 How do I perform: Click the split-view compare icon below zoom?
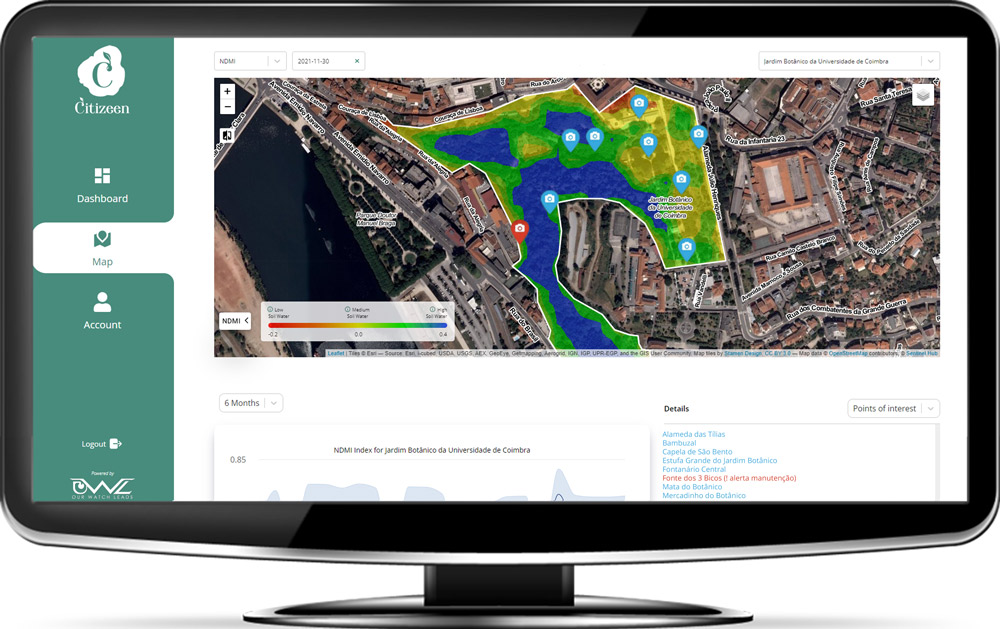(x=227, y=135)
